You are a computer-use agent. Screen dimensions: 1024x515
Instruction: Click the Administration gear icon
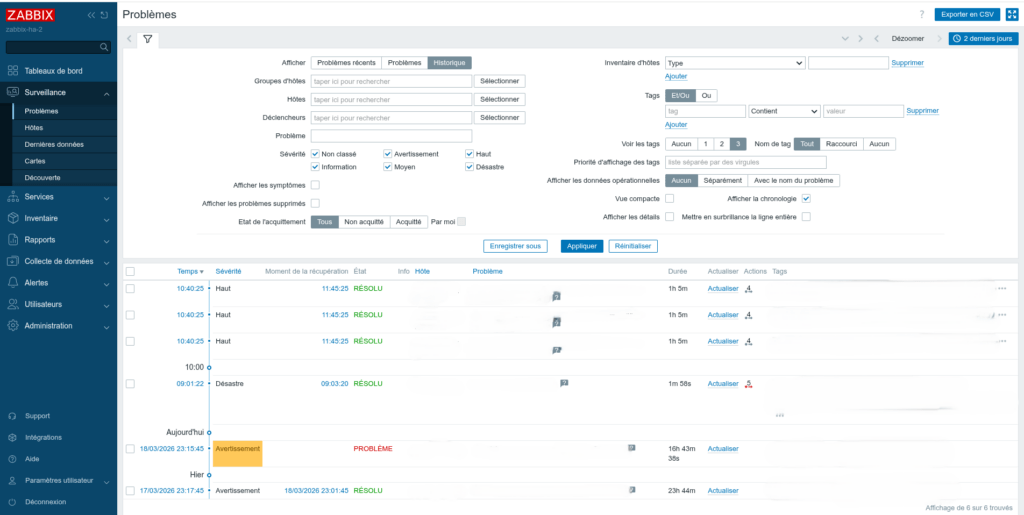point(13,326)
